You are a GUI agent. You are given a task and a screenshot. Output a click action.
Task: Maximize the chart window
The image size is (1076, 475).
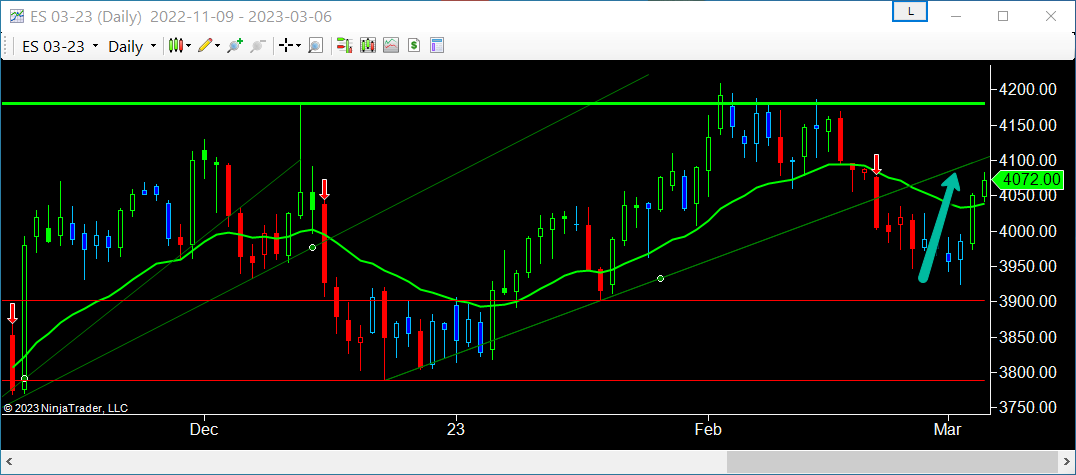tap(1003, 16)
